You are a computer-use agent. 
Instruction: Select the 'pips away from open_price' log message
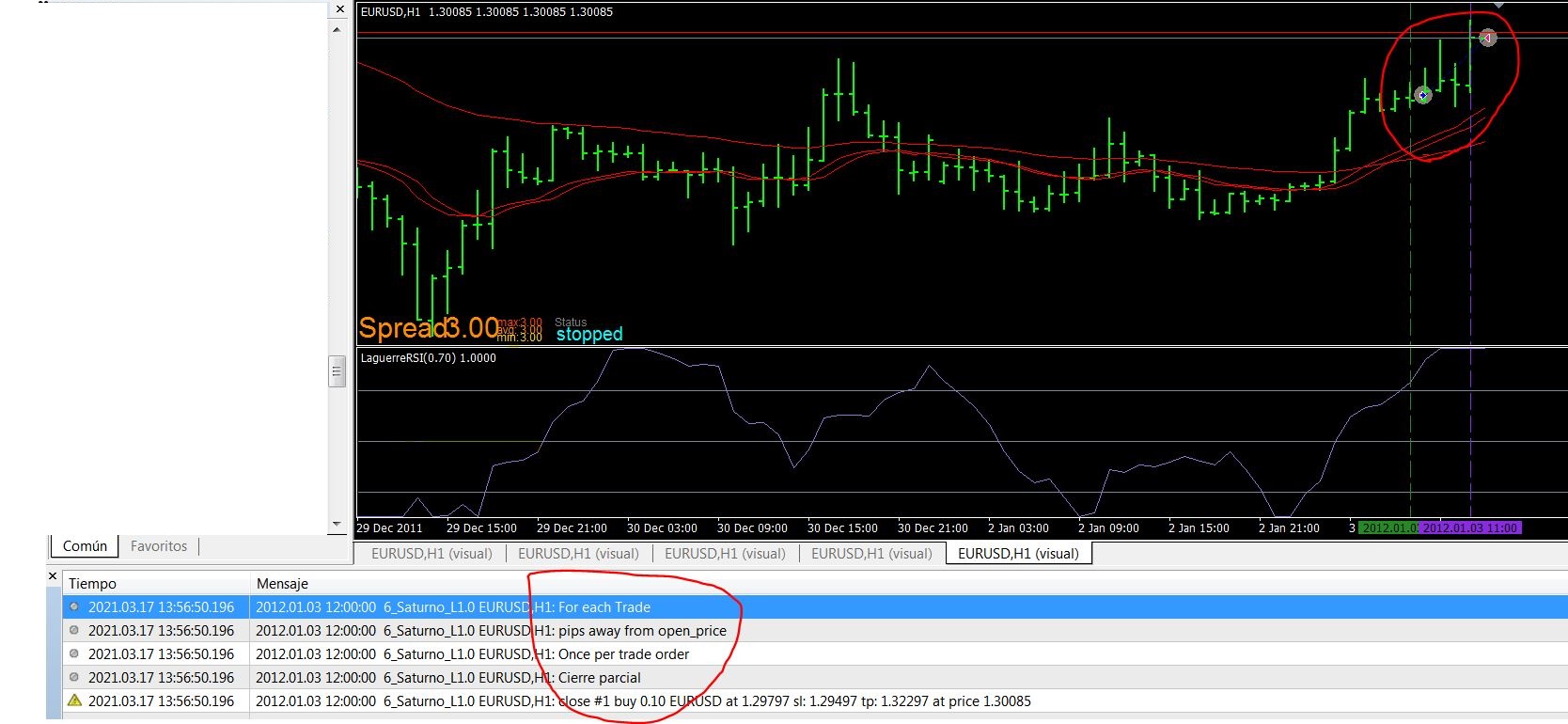pos(491,631)
